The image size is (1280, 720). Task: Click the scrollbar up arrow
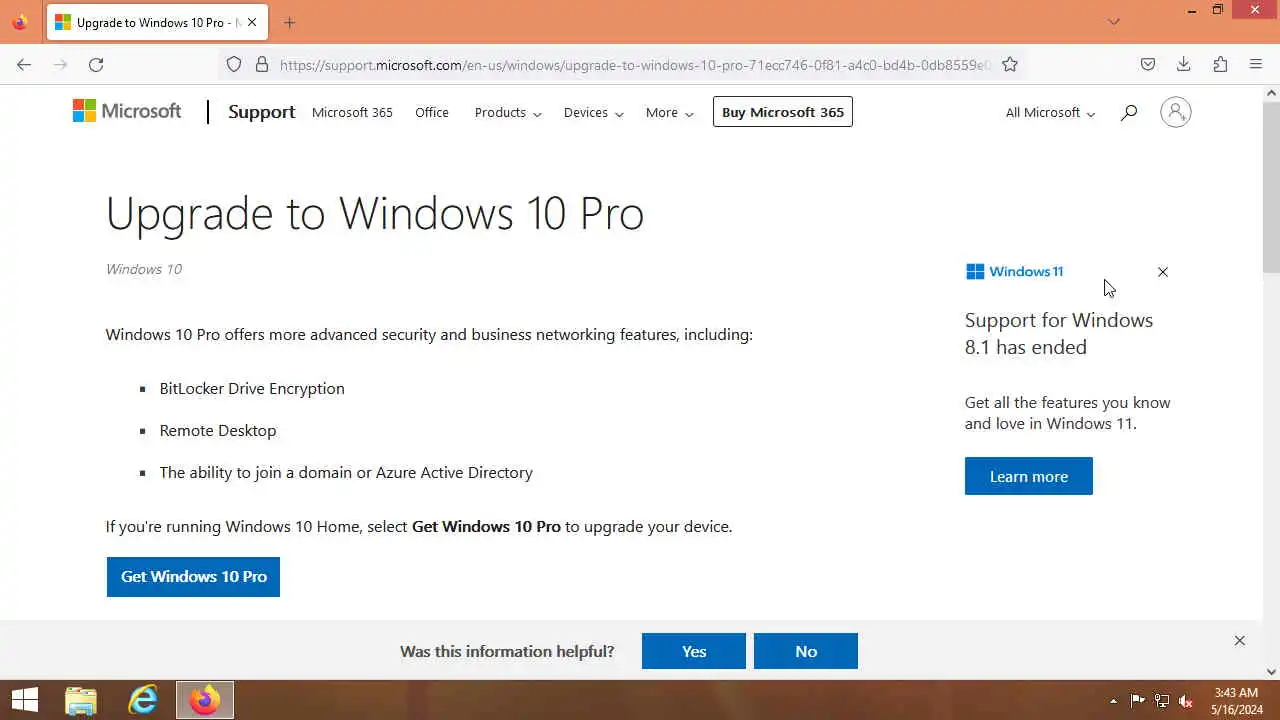click(1271, 93)
